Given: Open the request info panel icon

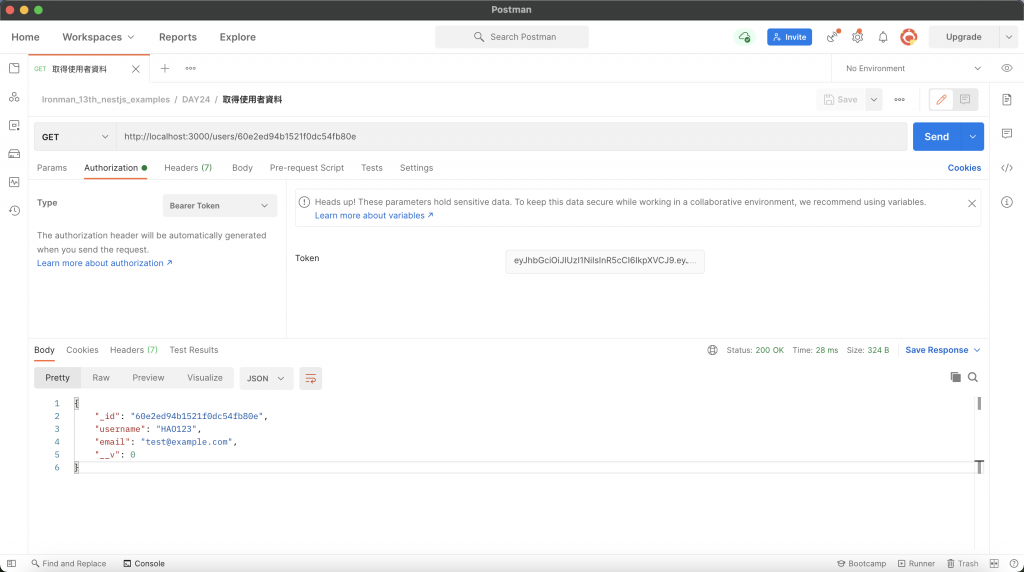Looking at the screenshot, I should click(x=1006, y=202).
